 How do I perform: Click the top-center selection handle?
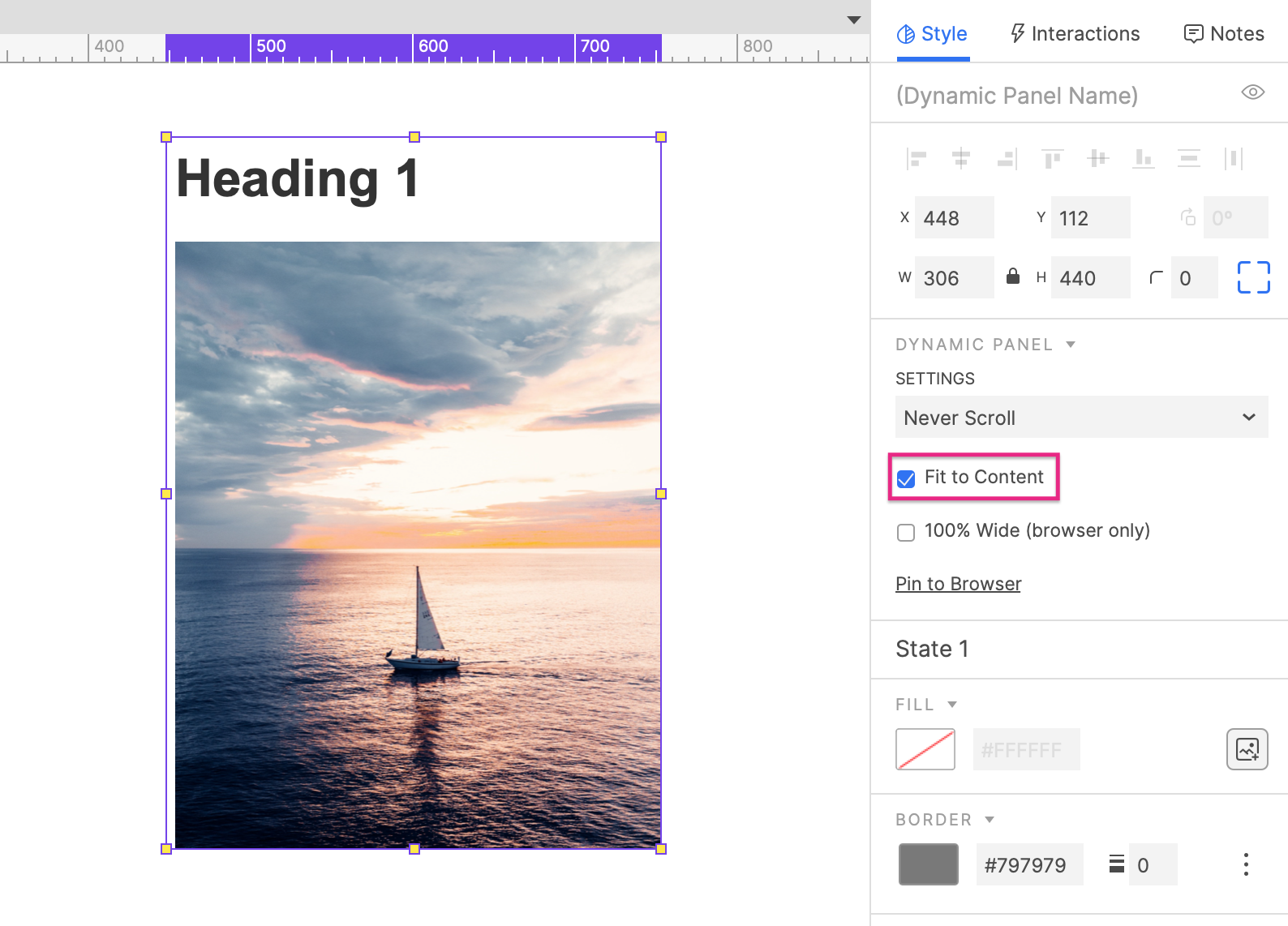click(x=414, y=137)
